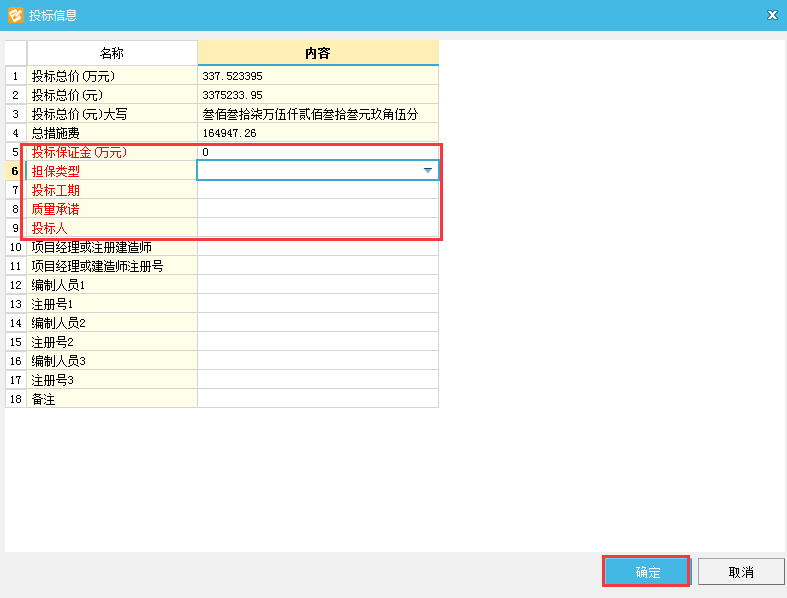Select the 投标总价(元)大写 value cell
The width and height of the screenshot is (787, 598).
[317, 114]
